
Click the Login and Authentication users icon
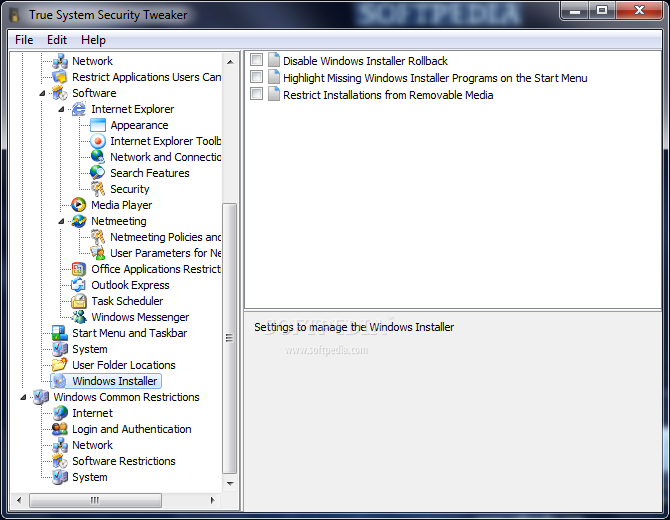point(60,429)
